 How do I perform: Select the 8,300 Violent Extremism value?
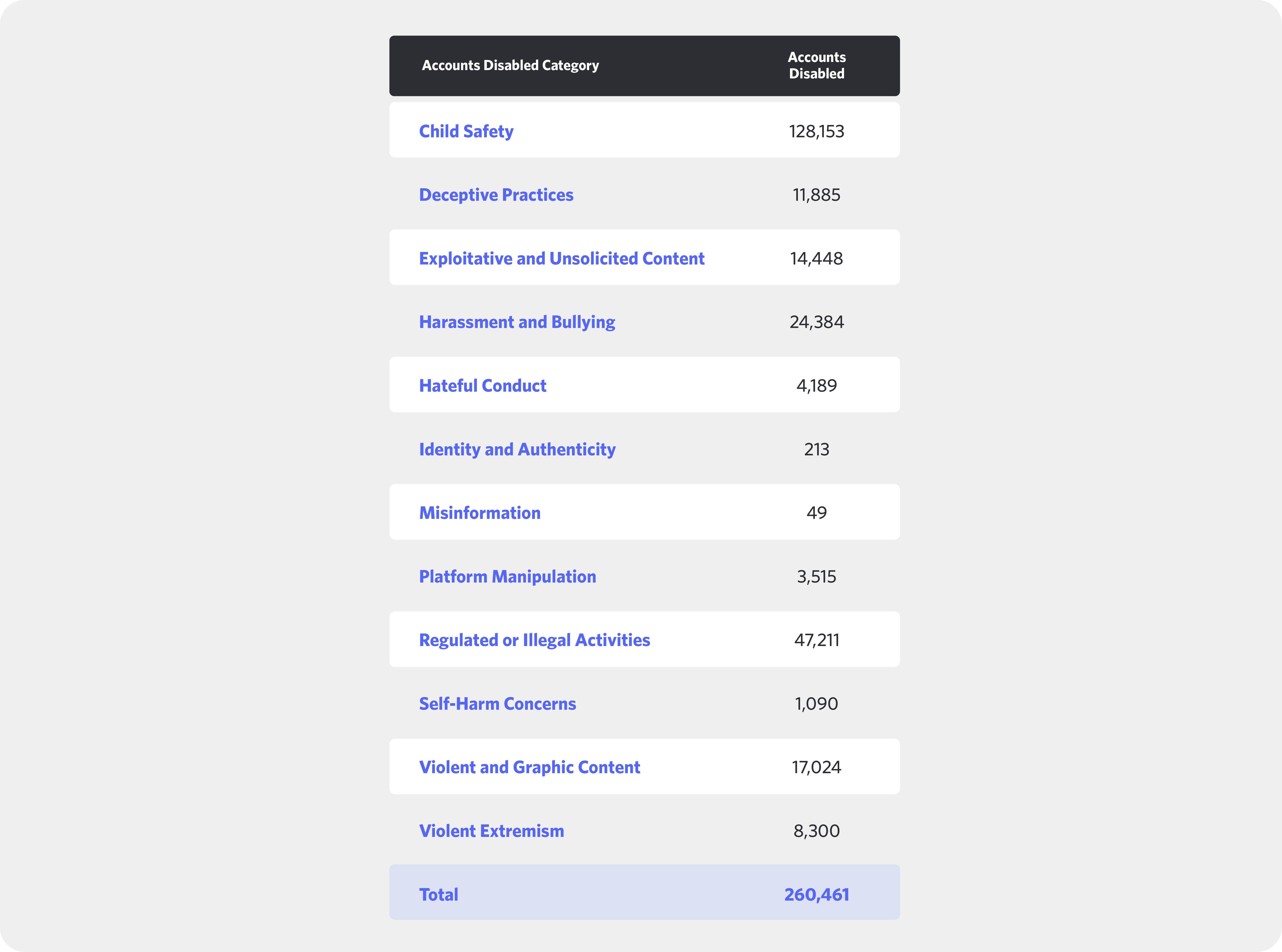[816, 831]
